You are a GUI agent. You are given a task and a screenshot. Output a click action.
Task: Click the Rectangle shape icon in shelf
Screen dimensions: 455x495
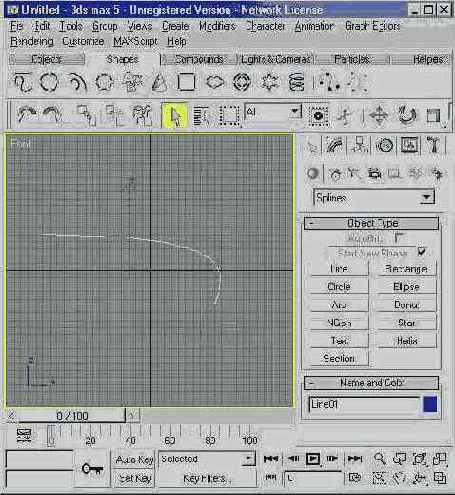tap(186, 82)
